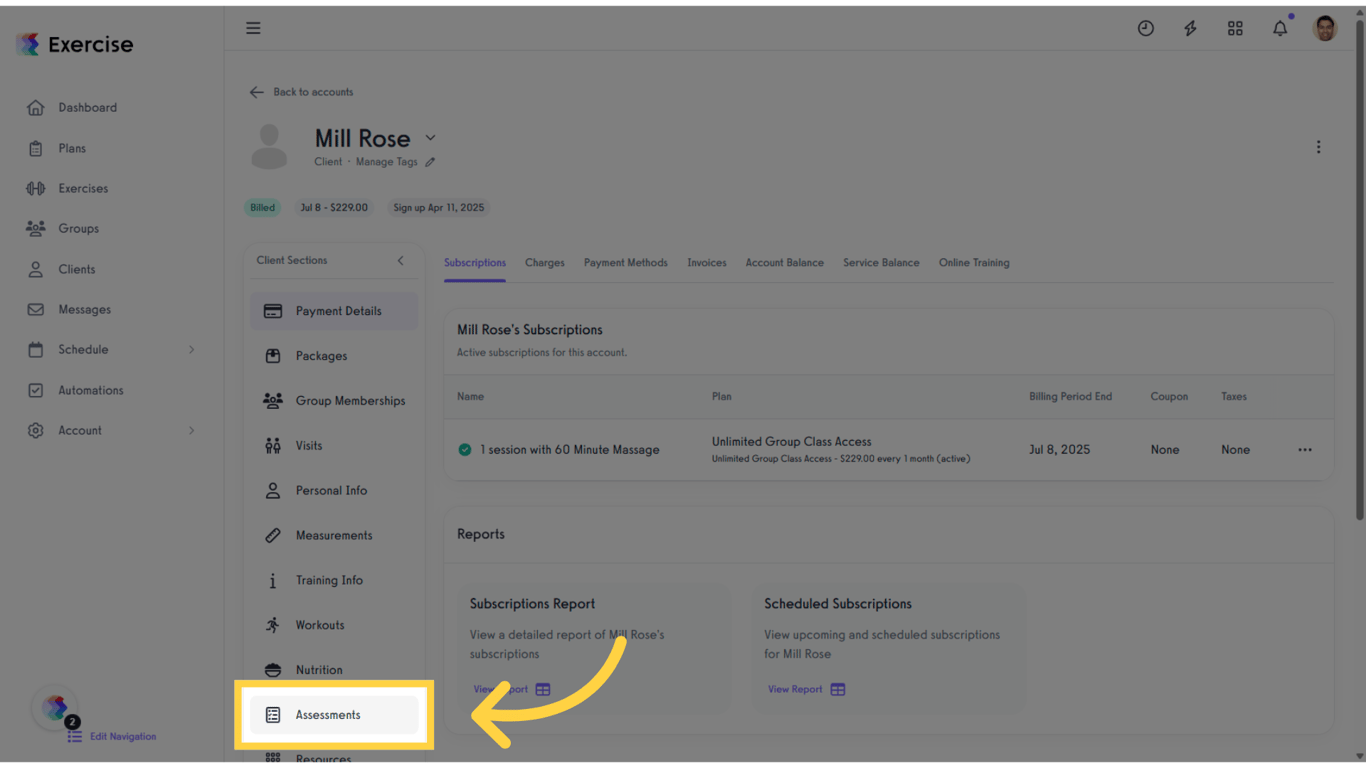Click the notification bell icon
The width and height of the screenshot is (1366, 768).
pos(1280,28)
